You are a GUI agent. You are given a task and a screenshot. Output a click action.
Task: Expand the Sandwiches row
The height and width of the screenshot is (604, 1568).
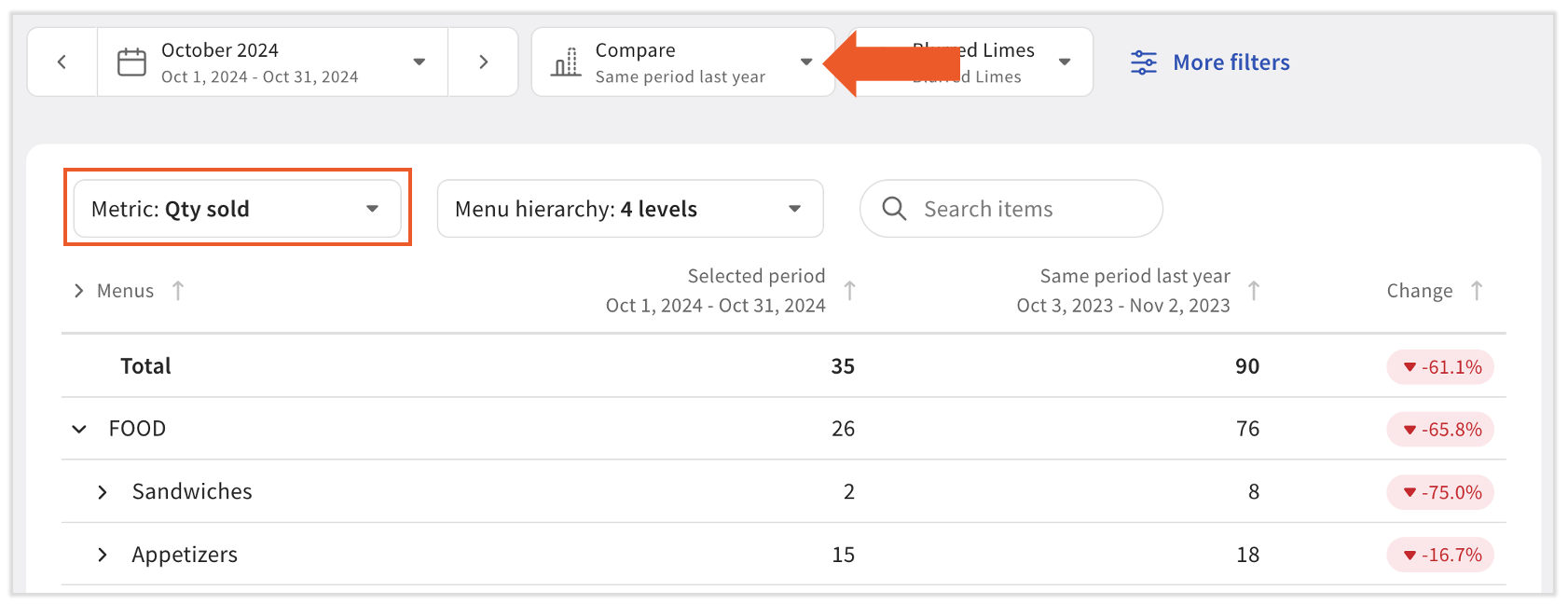coord(103,492)
